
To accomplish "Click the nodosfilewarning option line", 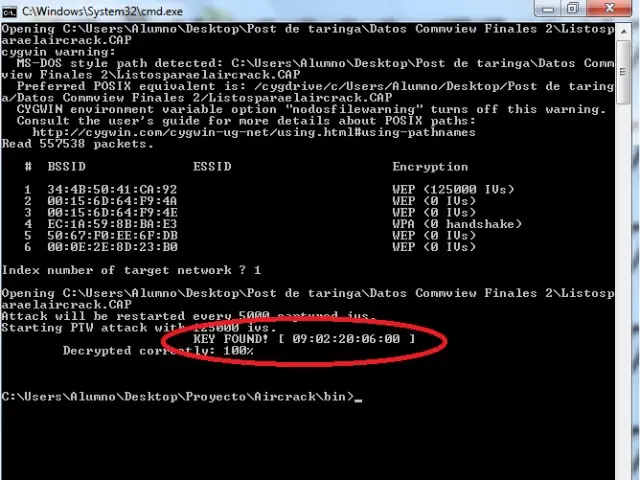I will coord(311,109).
